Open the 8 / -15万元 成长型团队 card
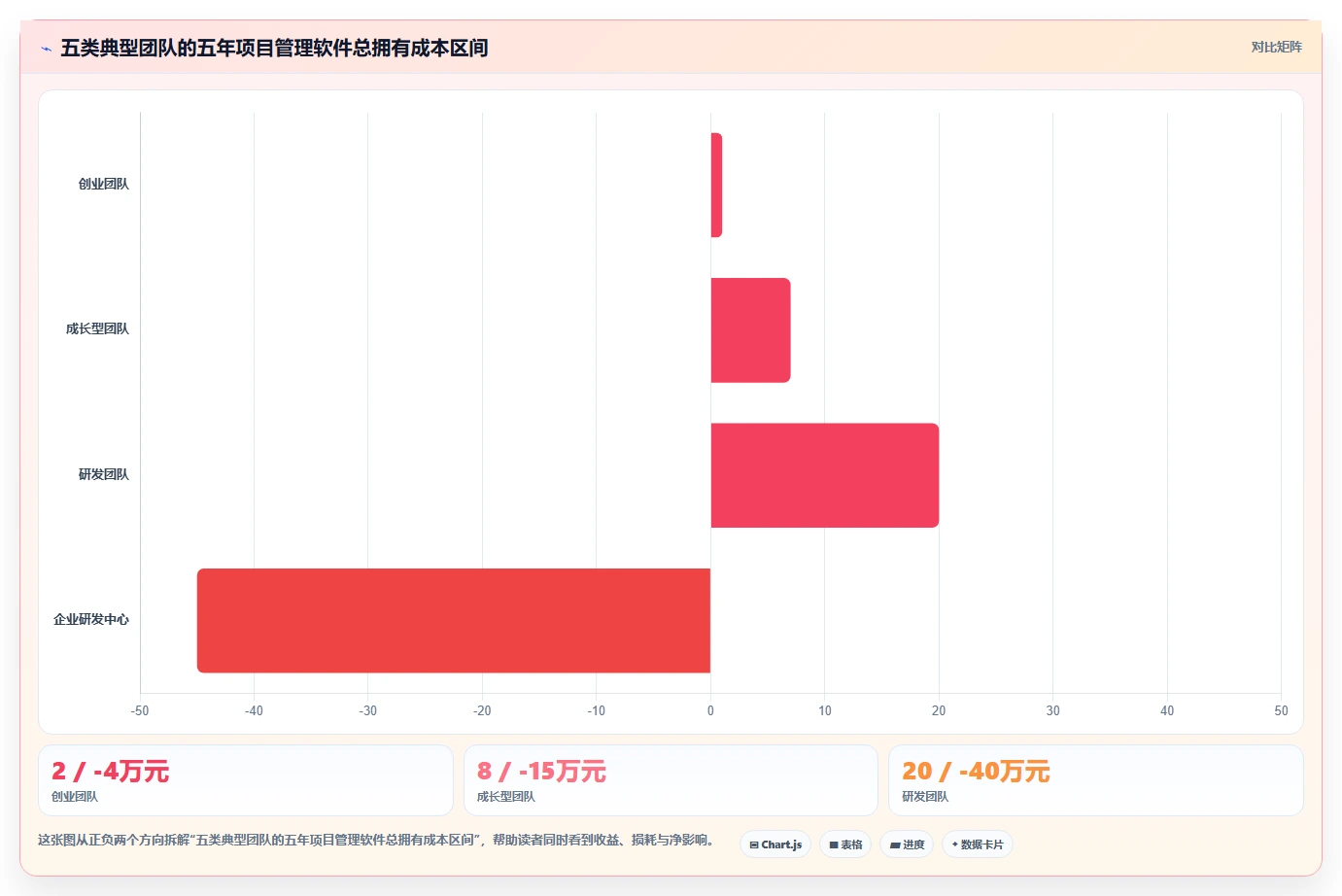The image size is (1342, 896). click(671, 780)
